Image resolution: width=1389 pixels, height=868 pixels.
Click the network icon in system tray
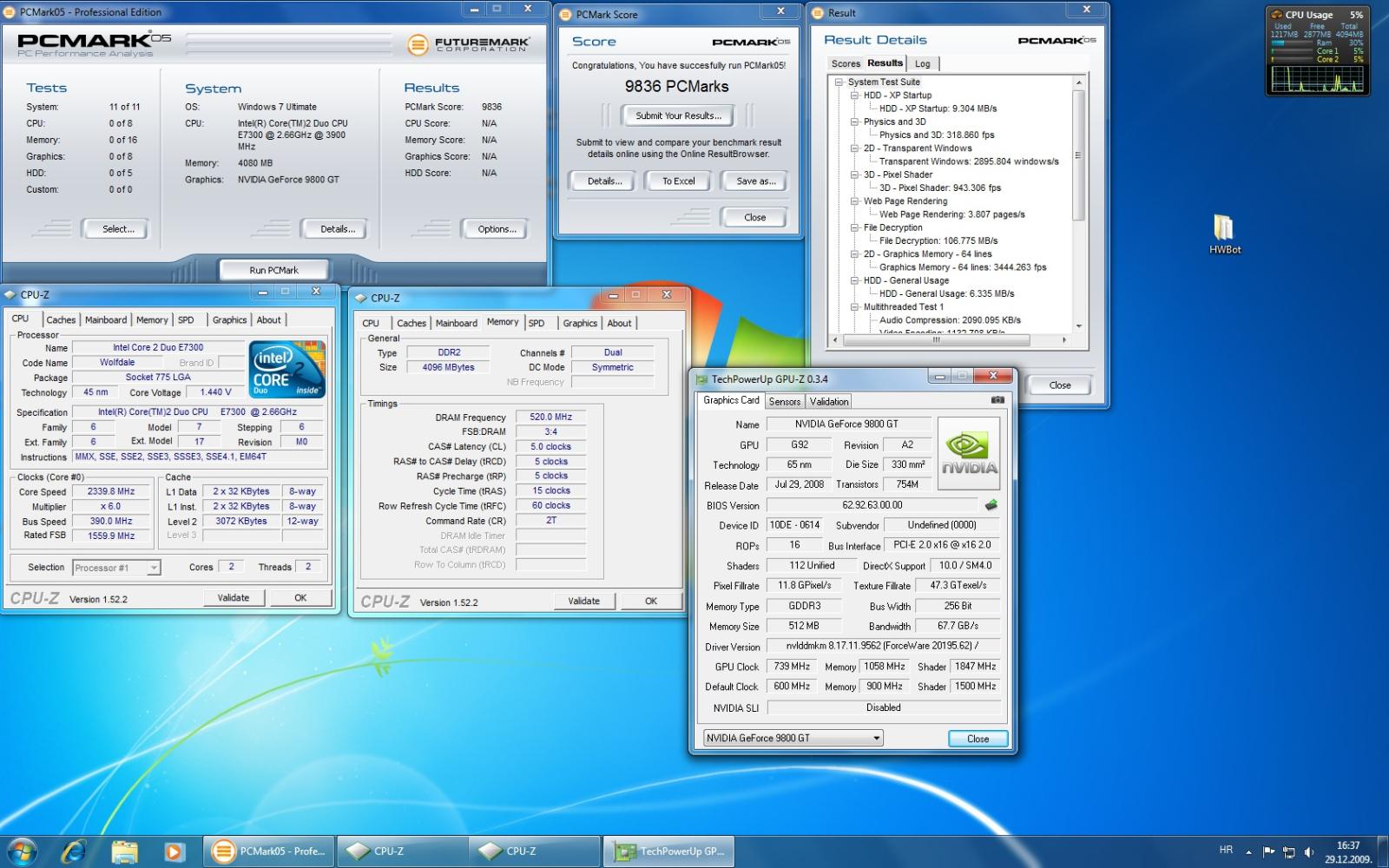pyautogui.click(x=1289, y=852)
